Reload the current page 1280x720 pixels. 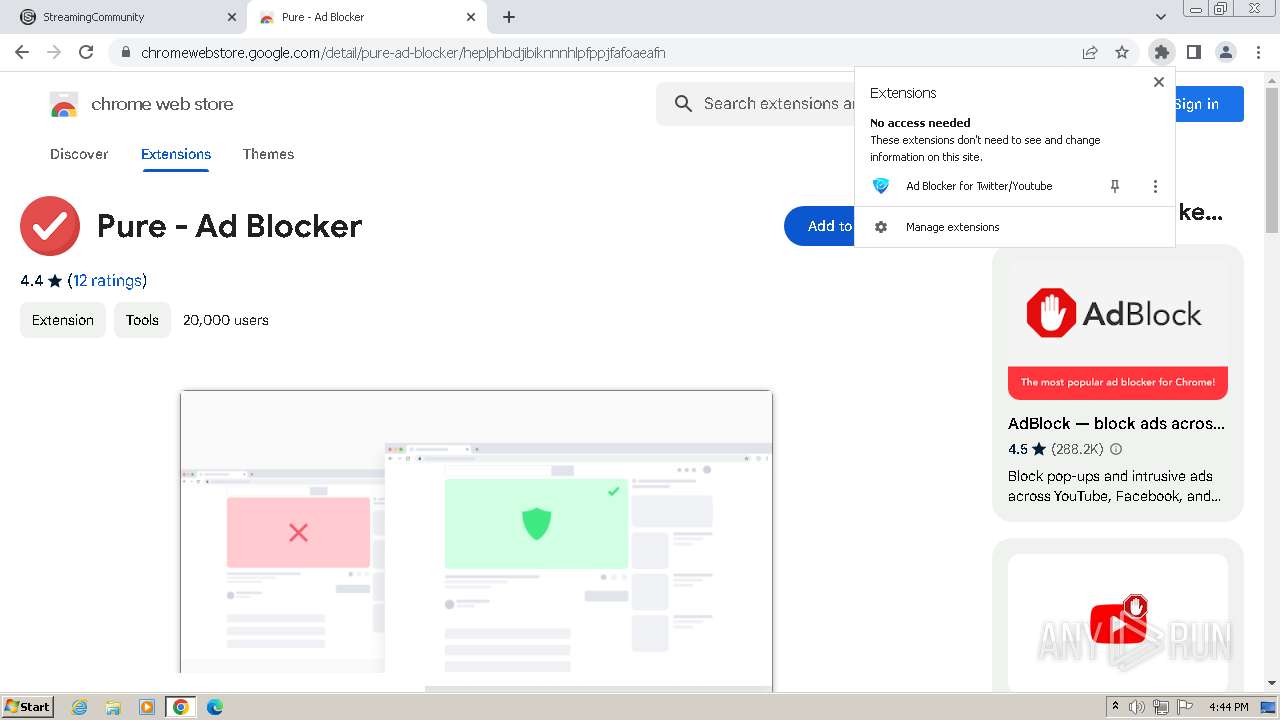[86, 52]
